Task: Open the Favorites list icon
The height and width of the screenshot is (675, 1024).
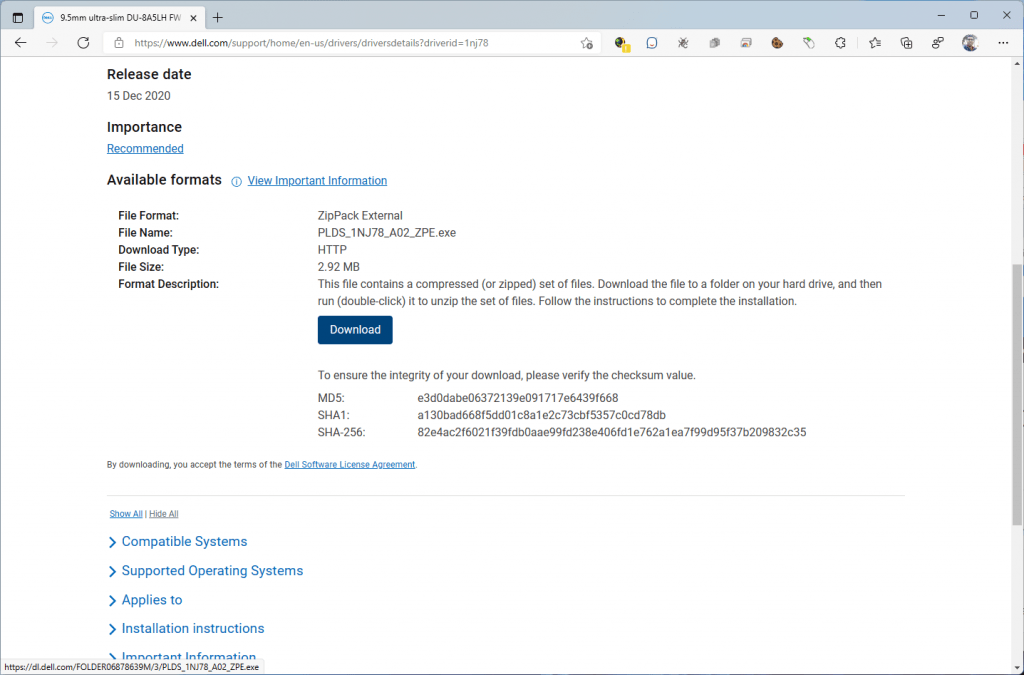Action: pos(874,43)
